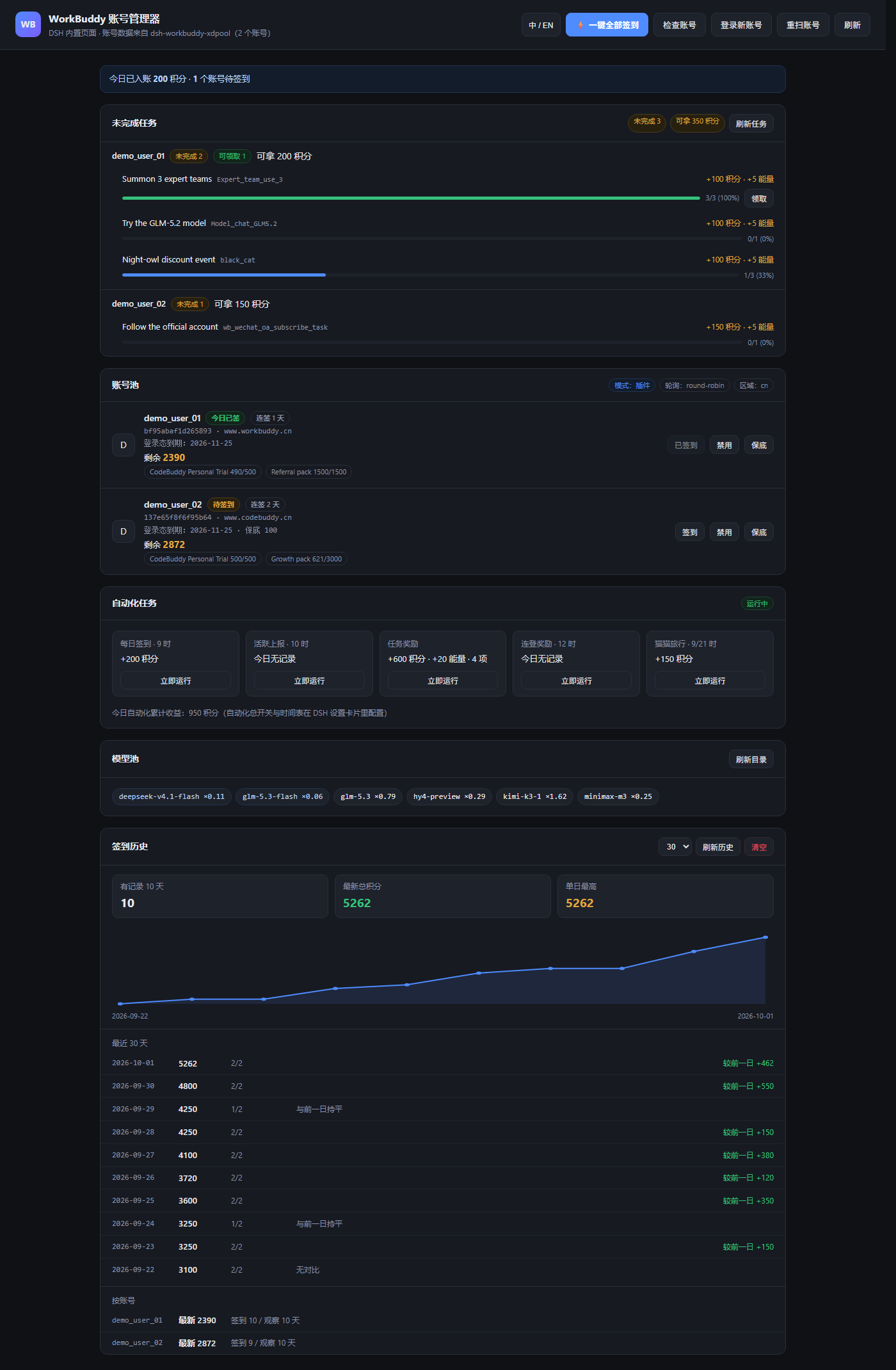Click the 2026-09-29 history row

coord(443,1109)
